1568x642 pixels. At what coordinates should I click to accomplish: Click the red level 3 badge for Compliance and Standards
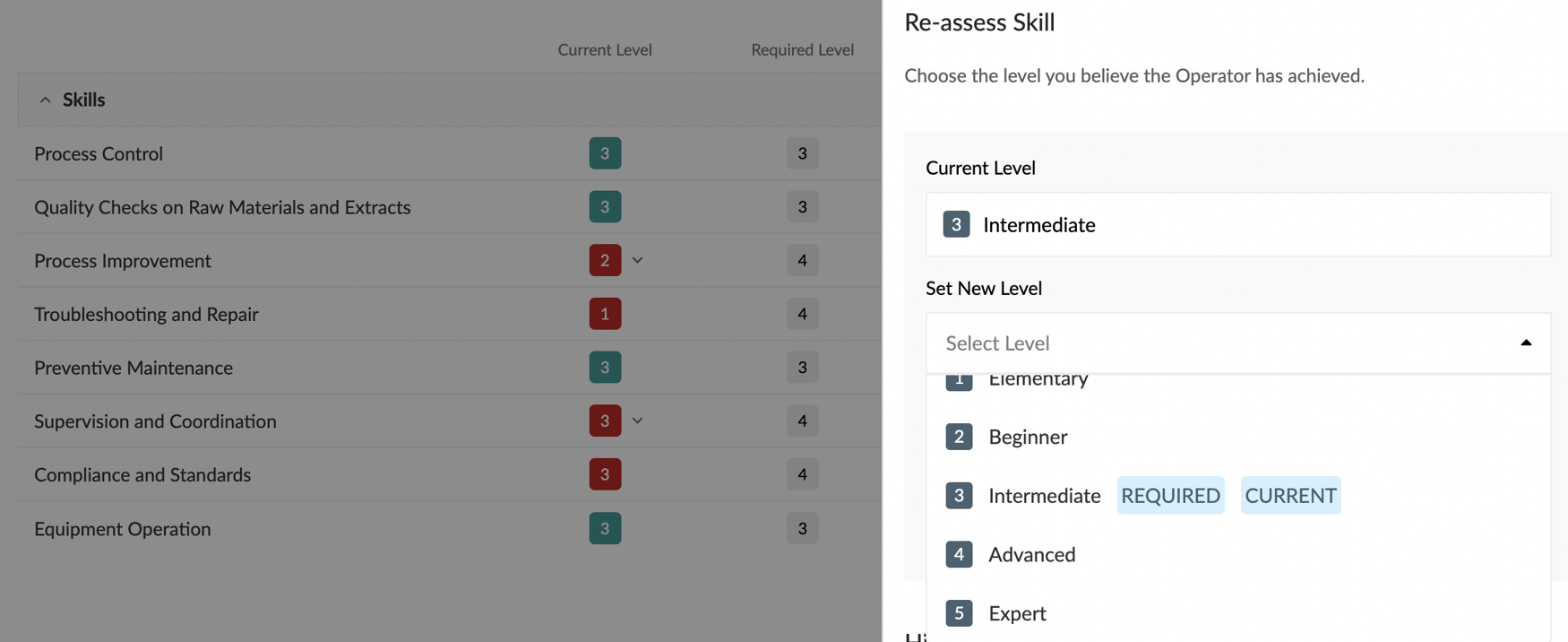click(x=605, y=474)
